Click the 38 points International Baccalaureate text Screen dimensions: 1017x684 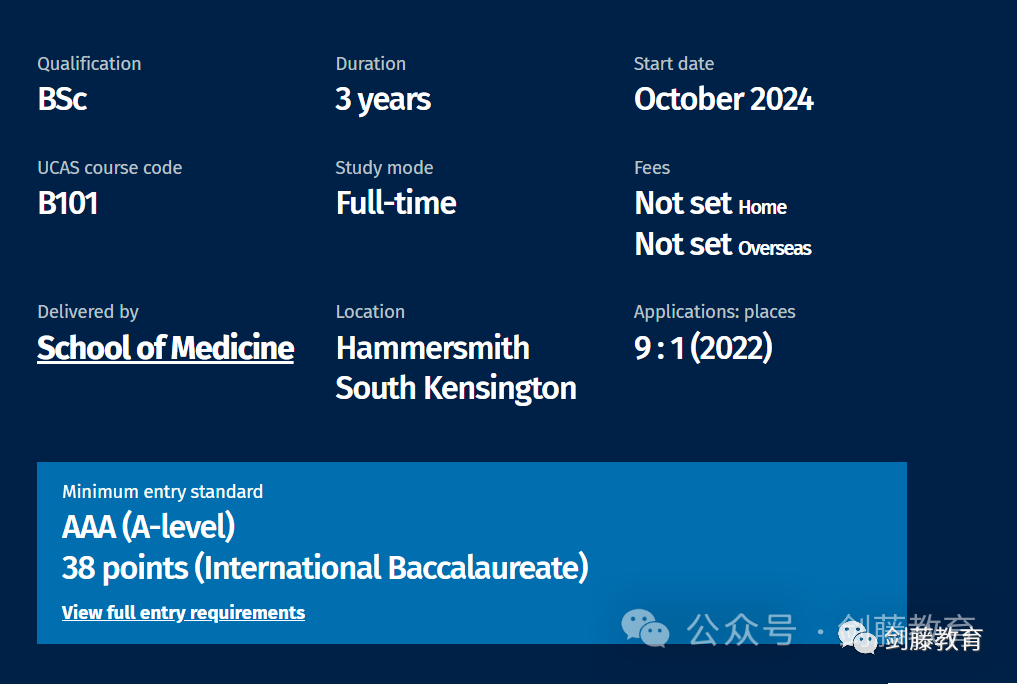(x=325, y=568)
